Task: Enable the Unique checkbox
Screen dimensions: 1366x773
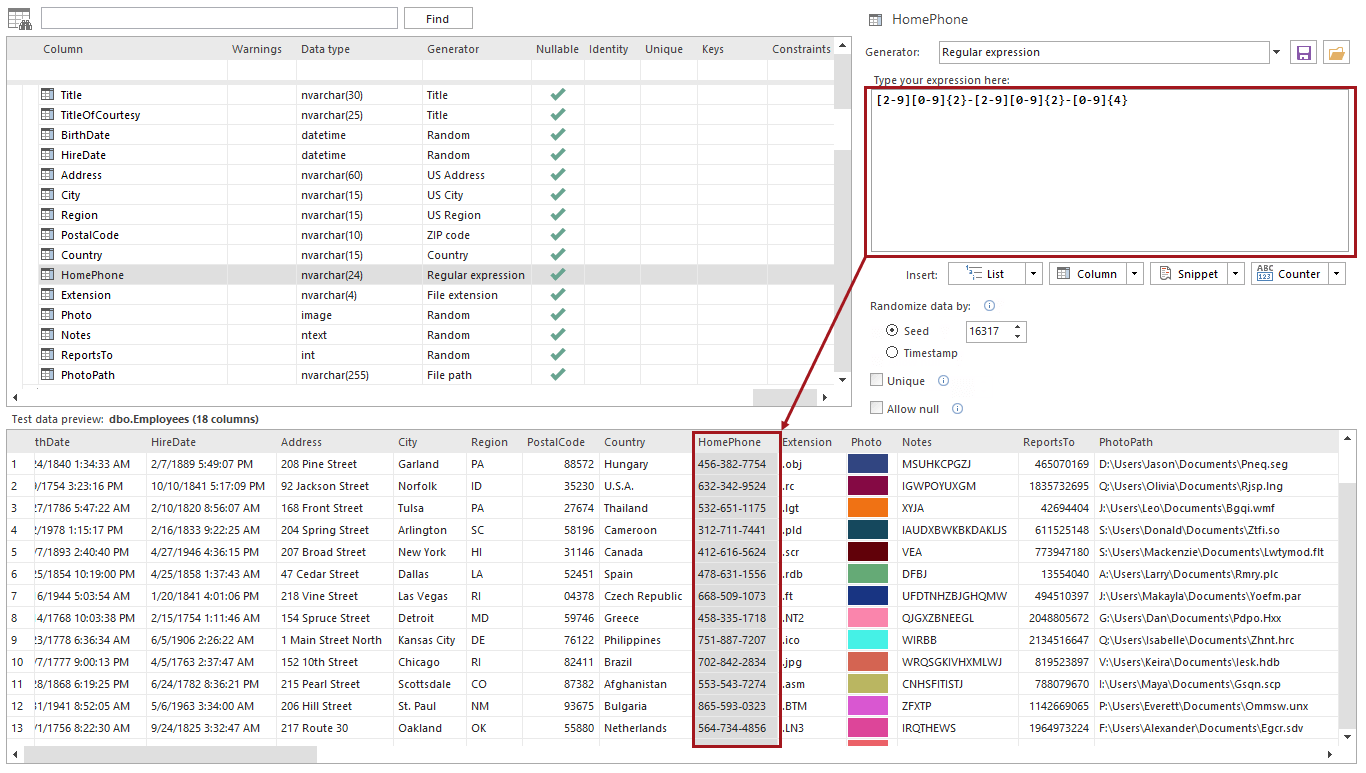Action: (876, 381)
